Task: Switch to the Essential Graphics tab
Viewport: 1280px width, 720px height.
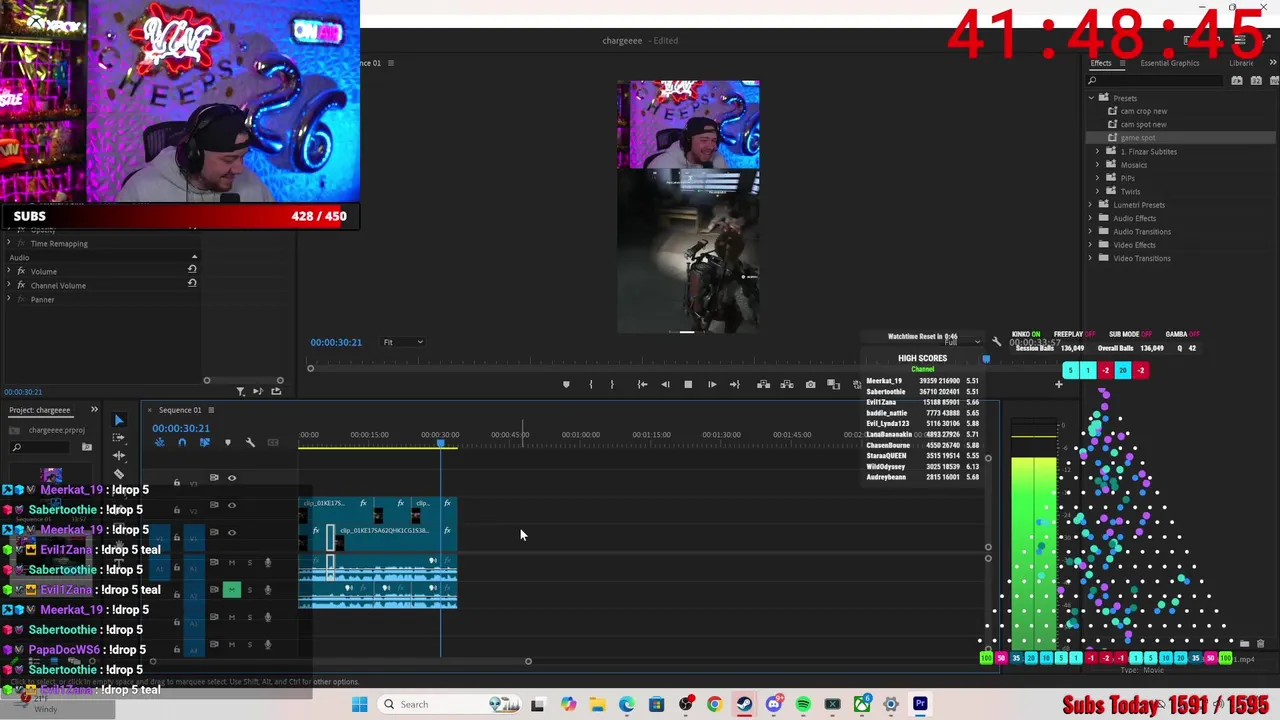Action: (x=1169, y=63)
